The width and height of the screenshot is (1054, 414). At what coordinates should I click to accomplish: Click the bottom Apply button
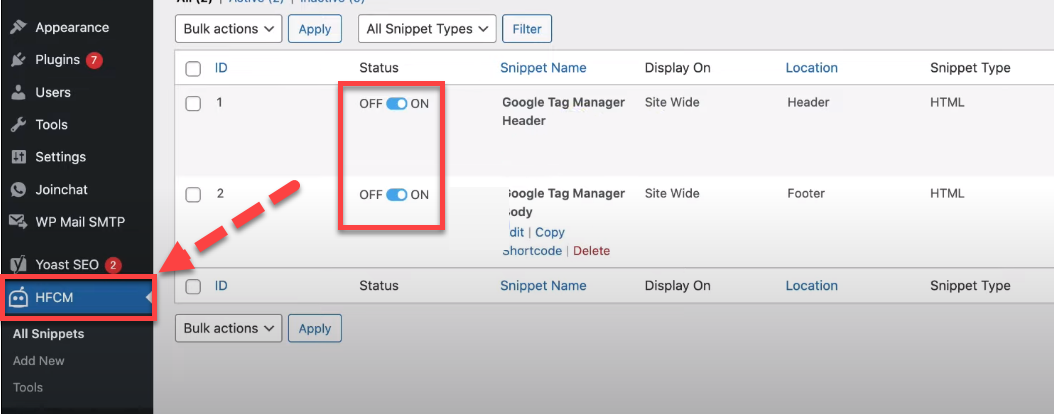(315, 328)
